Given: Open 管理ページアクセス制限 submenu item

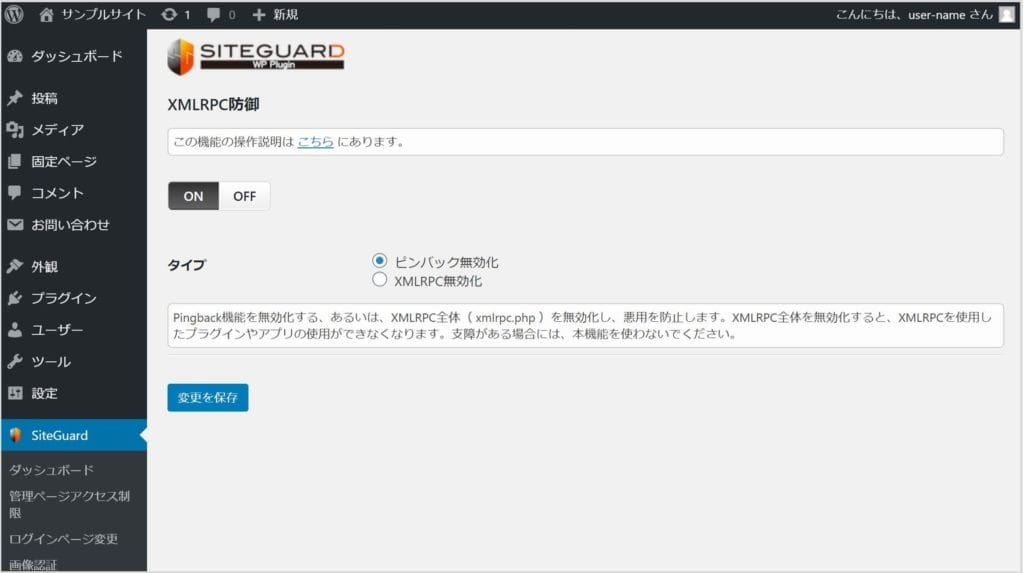Looking at the screenshot, I should 69,504.
